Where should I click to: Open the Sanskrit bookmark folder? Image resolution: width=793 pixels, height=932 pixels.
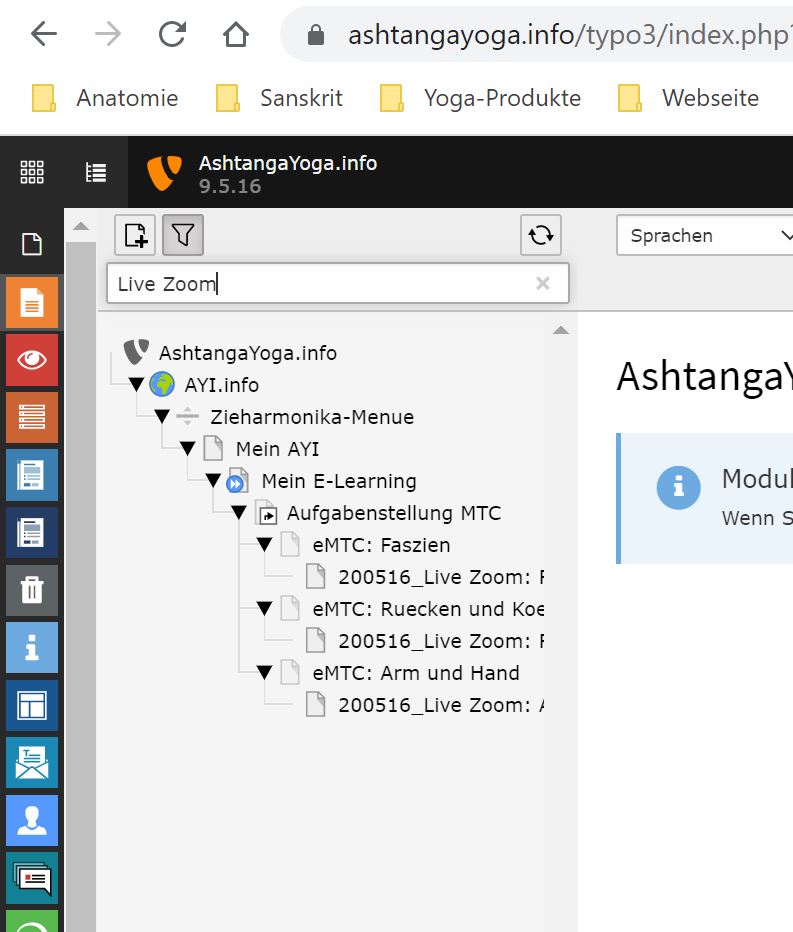coord(279,98)
